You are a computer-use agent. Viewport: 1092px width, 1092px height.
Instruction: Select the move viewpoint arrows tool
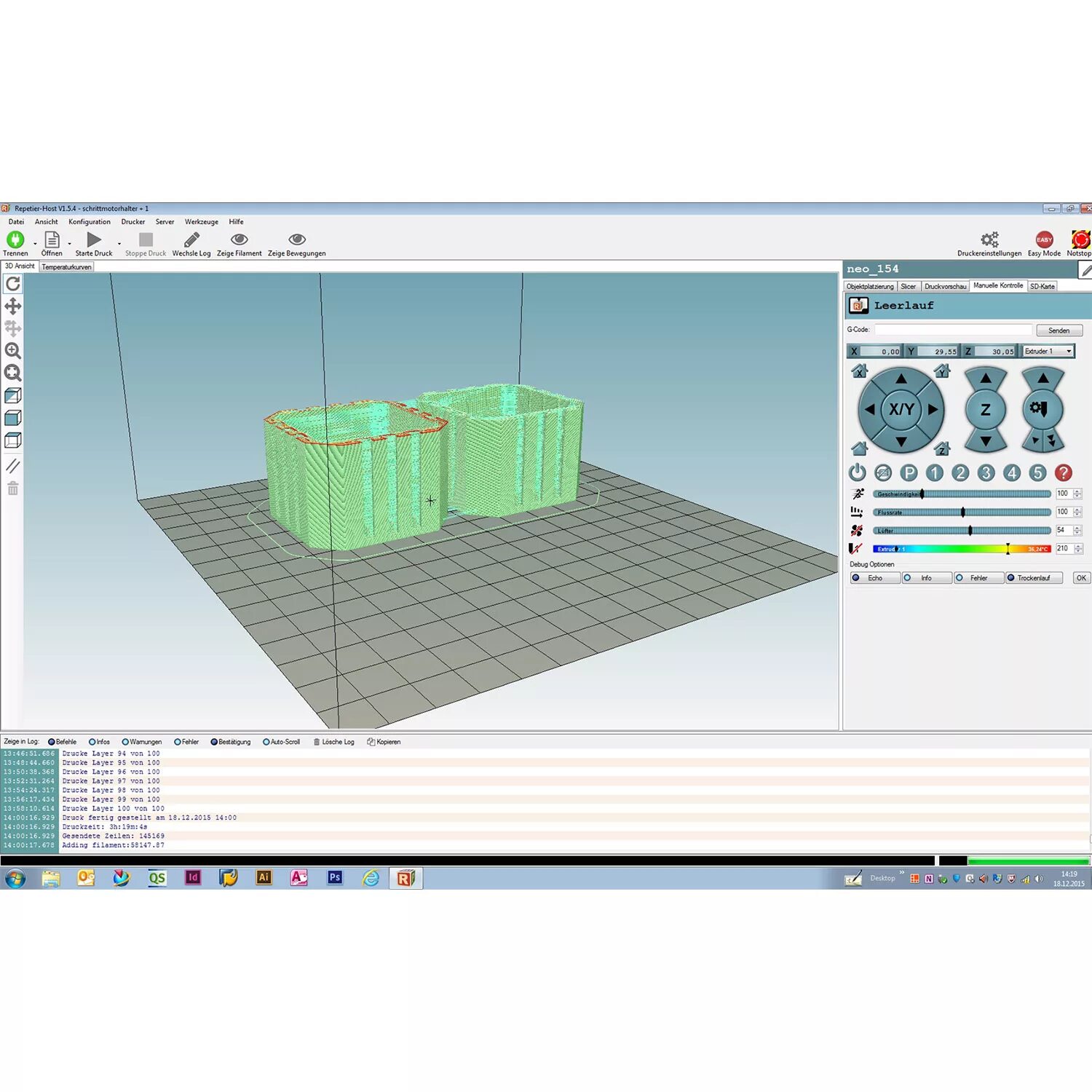pos(13,306)
